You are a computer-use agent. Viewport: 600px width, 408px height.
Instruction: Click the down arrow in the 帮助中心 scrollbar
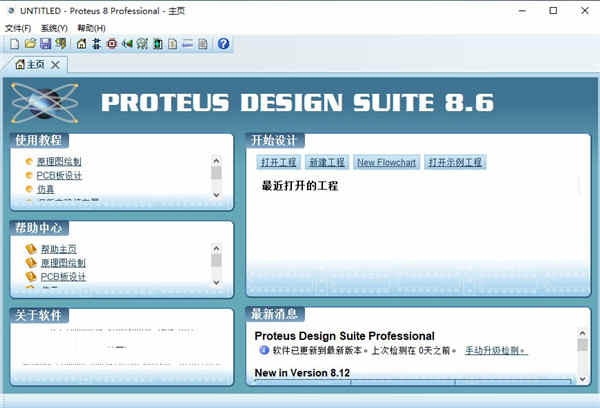[216, 282]
